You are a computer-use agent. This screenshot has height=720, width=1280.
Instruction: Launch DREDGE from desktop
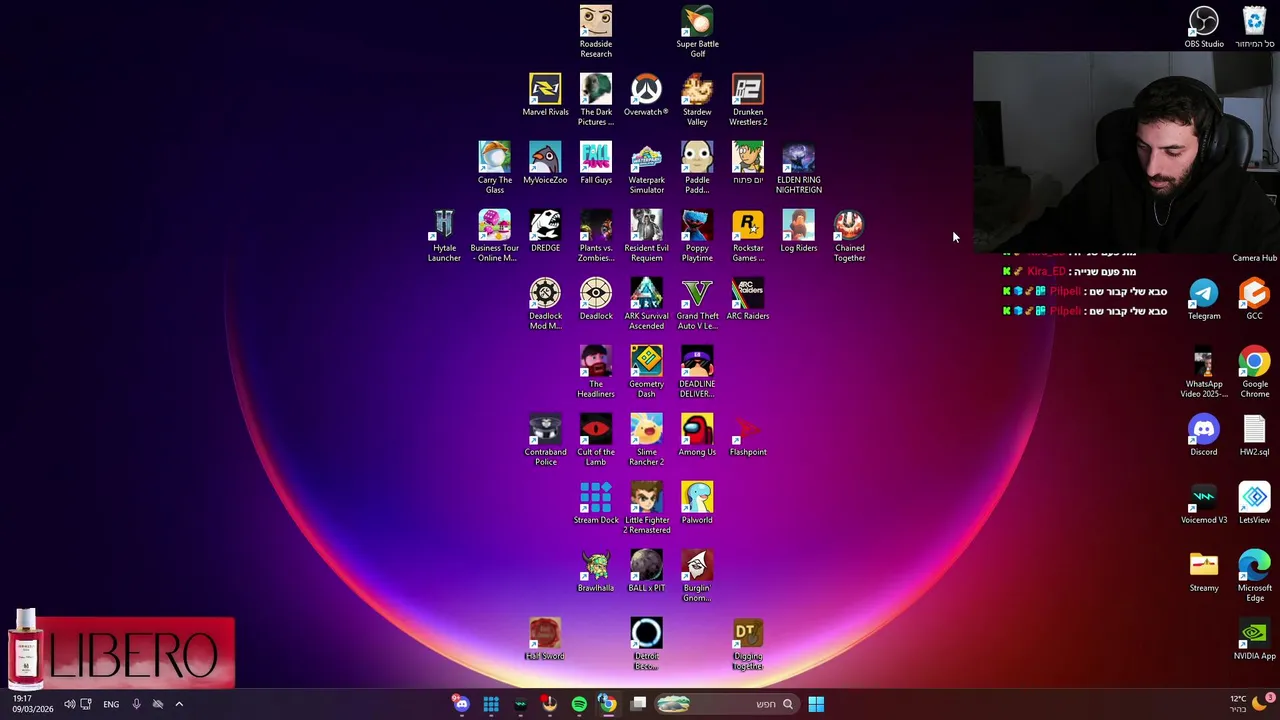(545, 231)
